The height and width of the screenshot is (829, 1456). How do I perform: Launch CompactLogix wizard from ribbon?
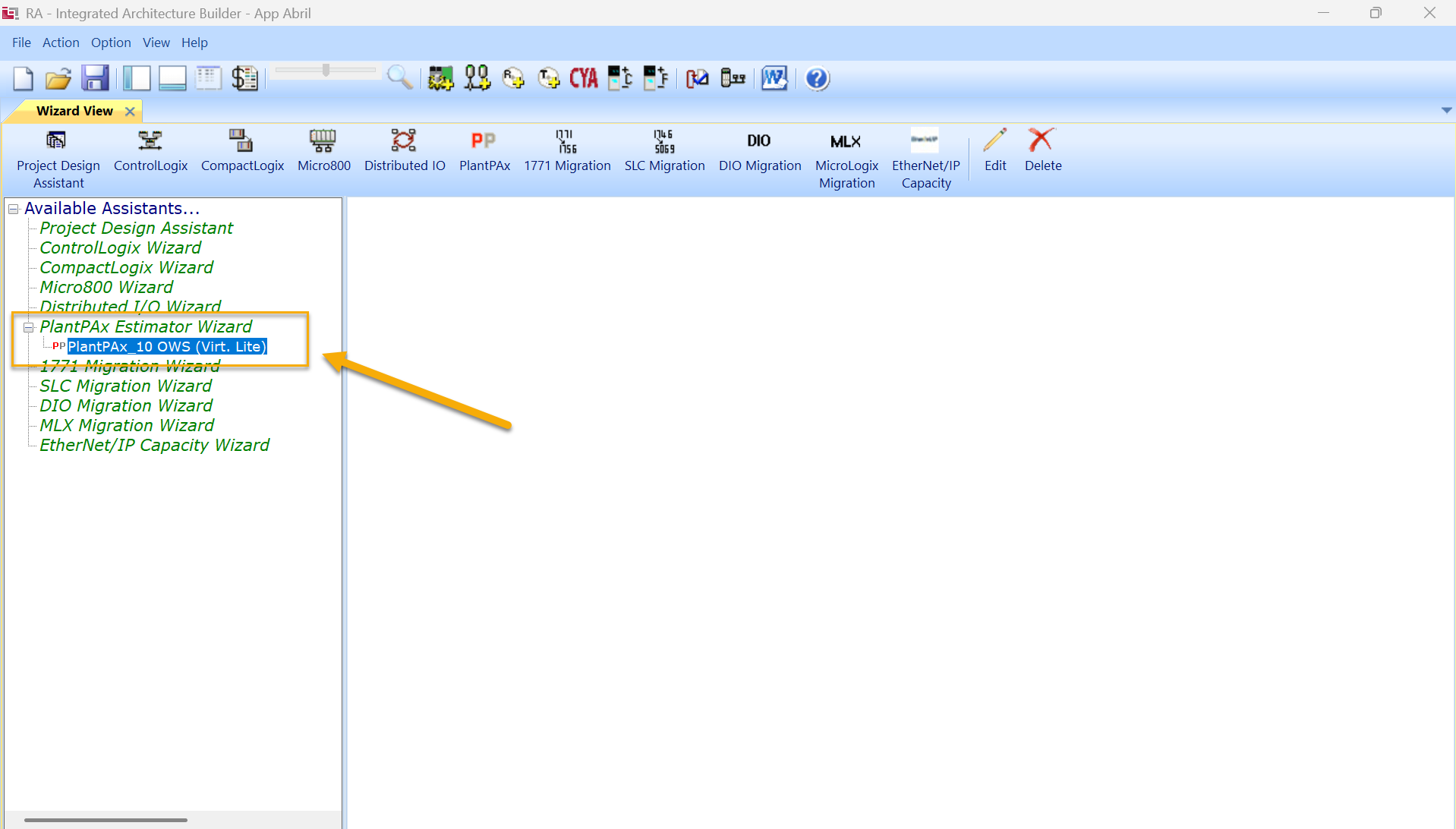pos(242,150)
